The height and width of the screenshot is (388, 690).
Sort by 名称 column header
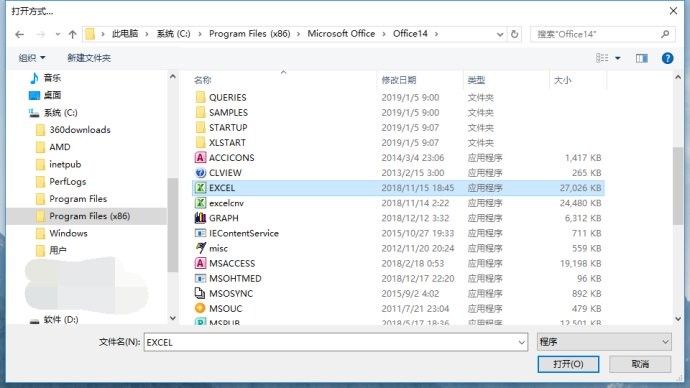(x=202, y=80)
